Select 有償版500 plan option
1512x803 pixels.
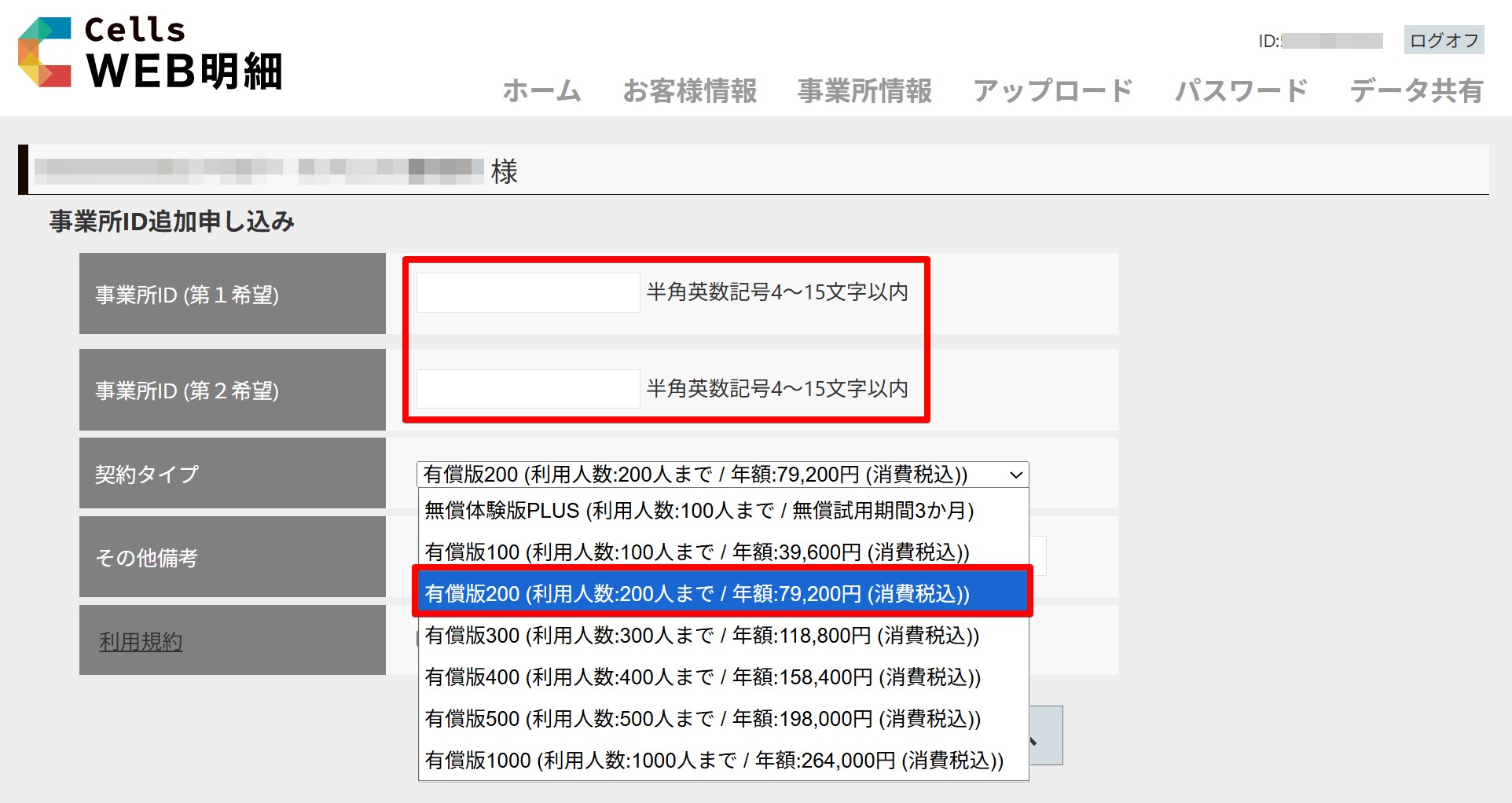coord(702,719)
